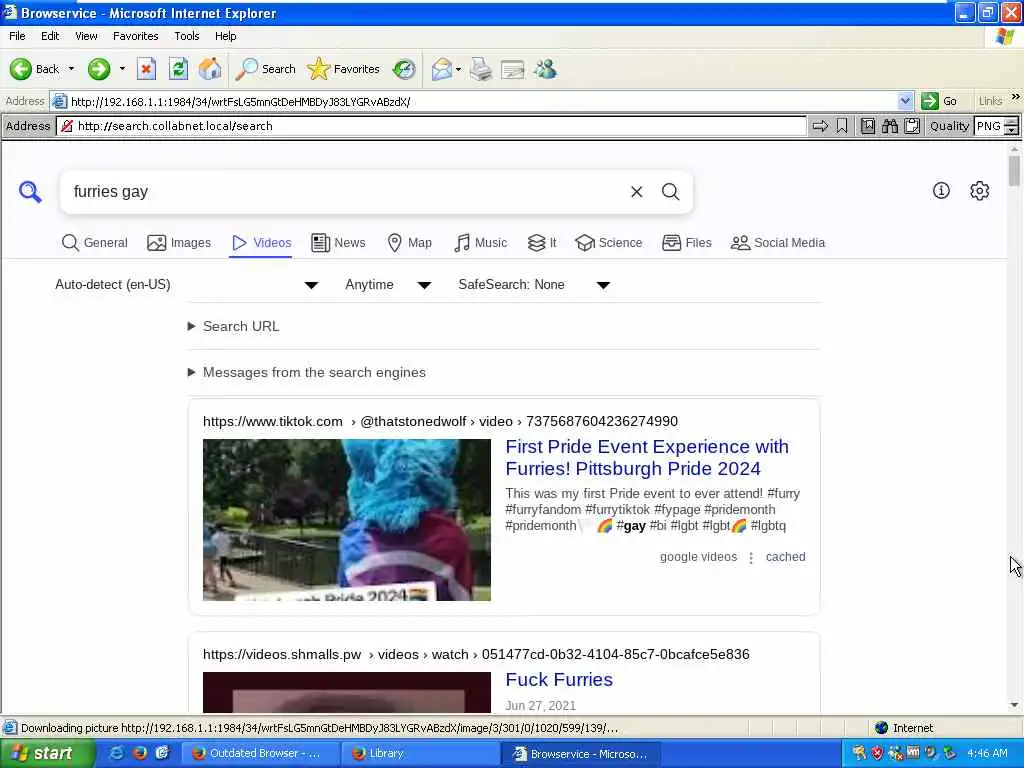Open the Auto-detect (en-US) language dropdown
Image resolution: width=1024 pixels, height=768 pixels.
click(186, 285)
